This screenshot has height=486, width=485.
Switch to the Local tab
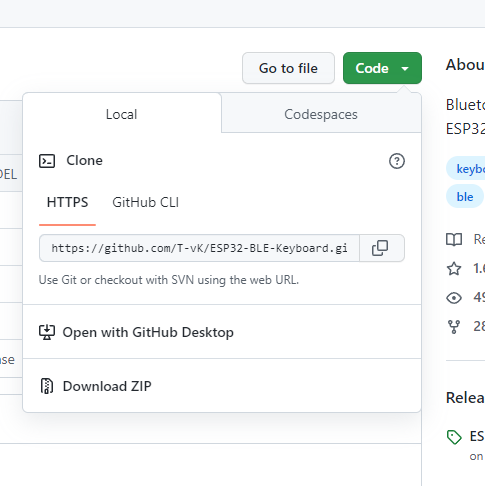point(122,114)
